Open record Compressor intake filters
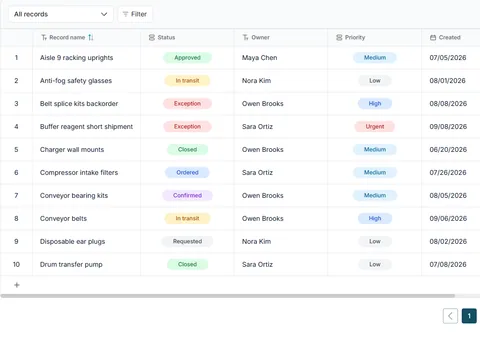Screen dimensions: 480x360 [x=79, y=173]
